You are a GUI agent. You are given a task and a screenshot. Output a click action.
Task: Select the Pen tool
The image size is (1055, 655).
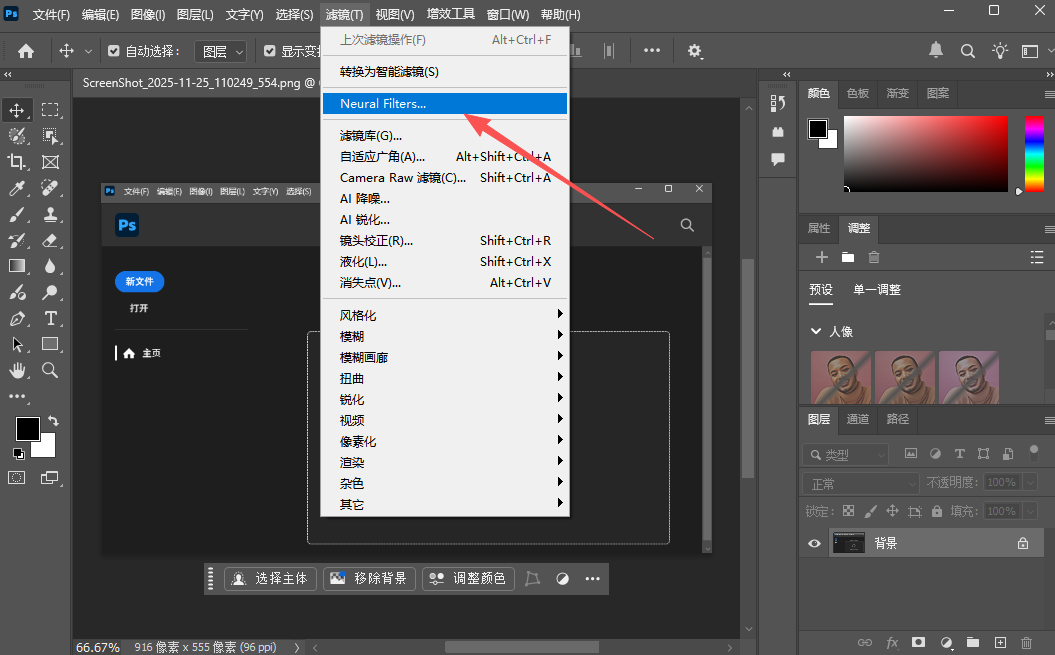(17, 318)
